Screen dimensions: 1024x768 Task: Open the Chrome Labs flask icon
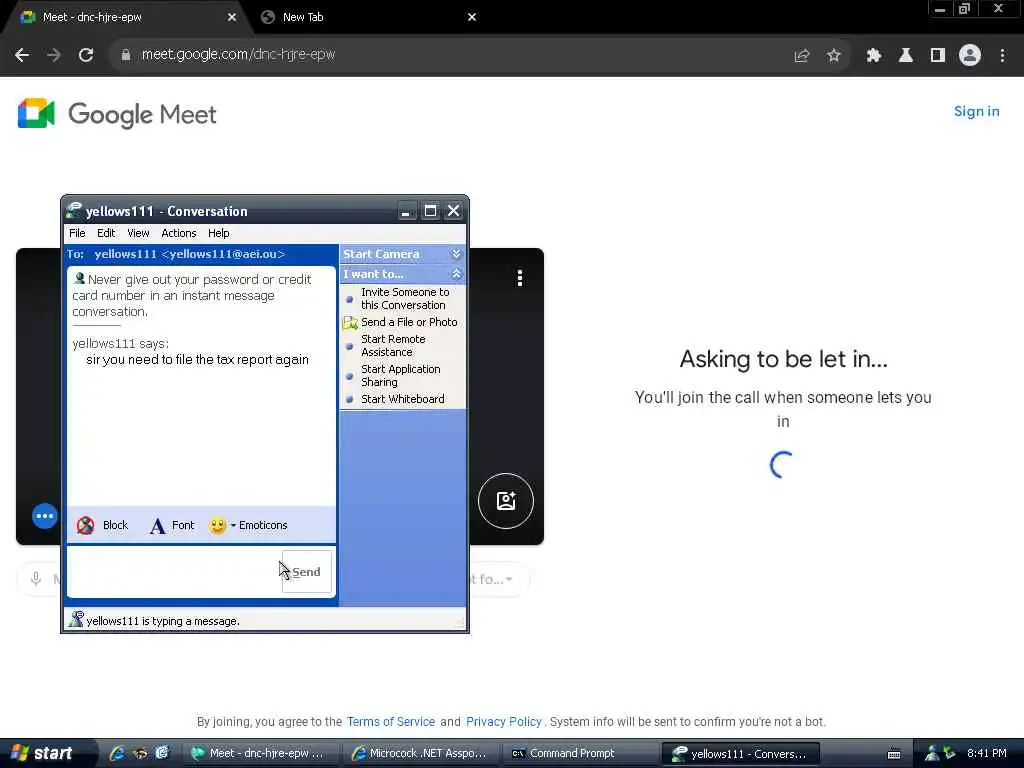click(x=905, y=56)
